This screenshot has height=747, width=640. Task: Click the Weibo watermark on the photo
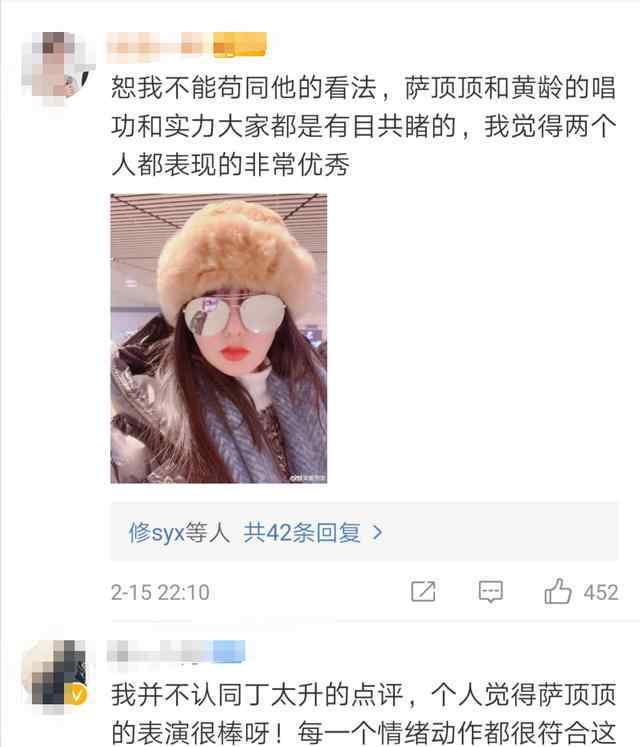308,477
